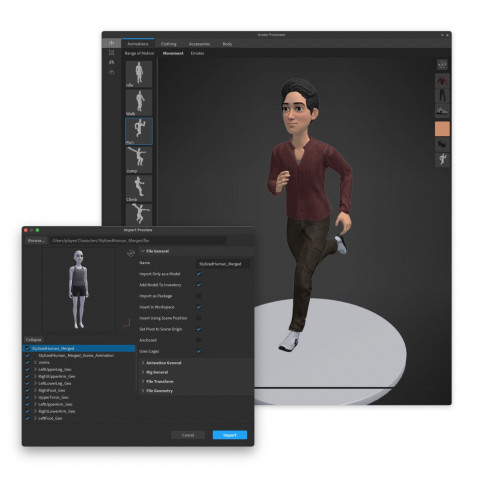Viewport: 480px width, 480px height.
Task: Click the orbit view icon beside import preview
Action: [131, 253]
